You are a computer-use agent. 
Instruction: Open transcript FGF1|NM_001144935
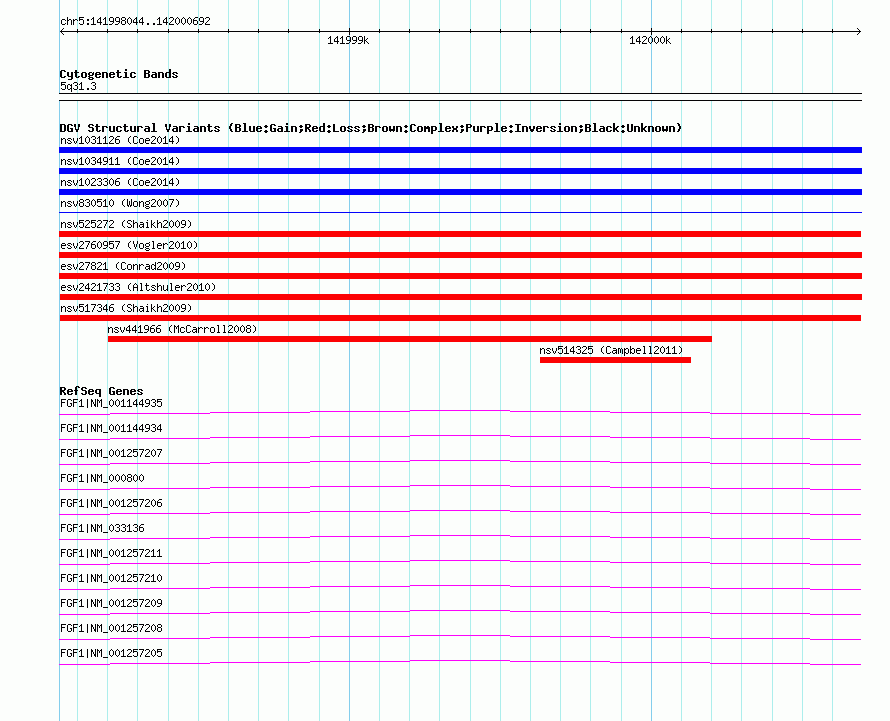click(x=111, y=403)
